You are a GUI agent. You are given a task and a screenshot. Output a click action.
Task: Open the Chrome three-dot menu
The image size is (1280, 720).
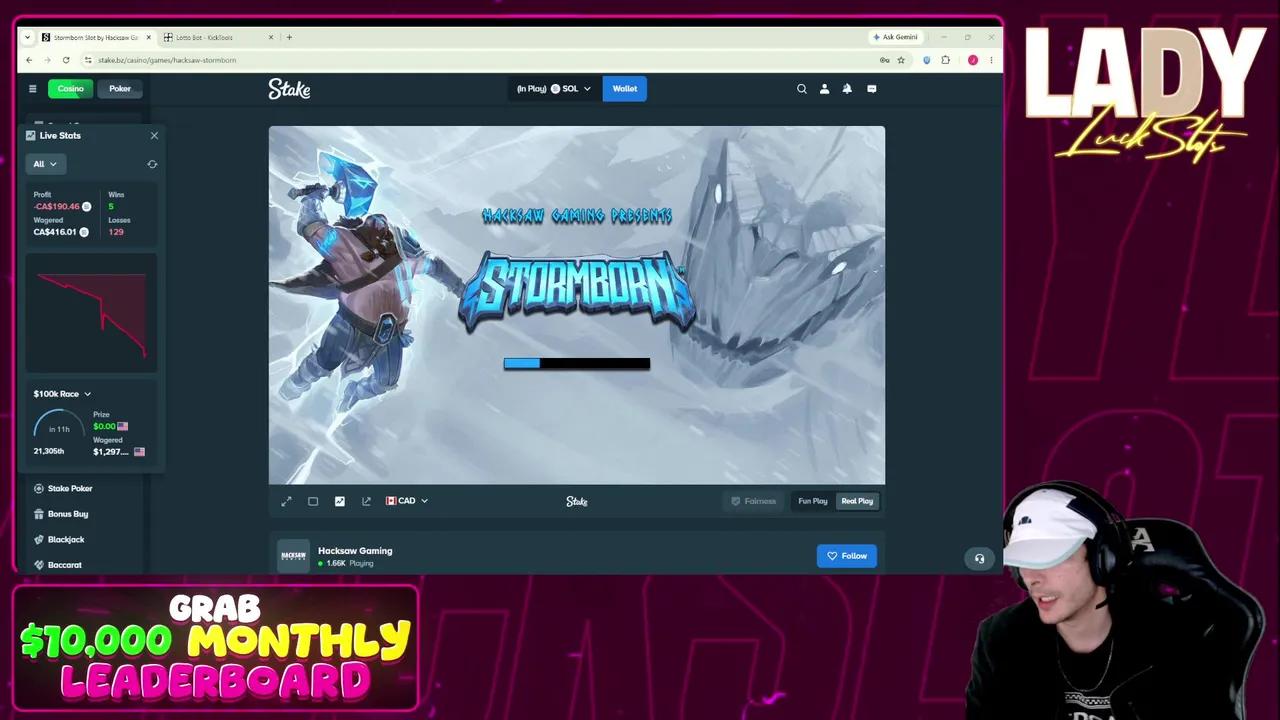991,60
